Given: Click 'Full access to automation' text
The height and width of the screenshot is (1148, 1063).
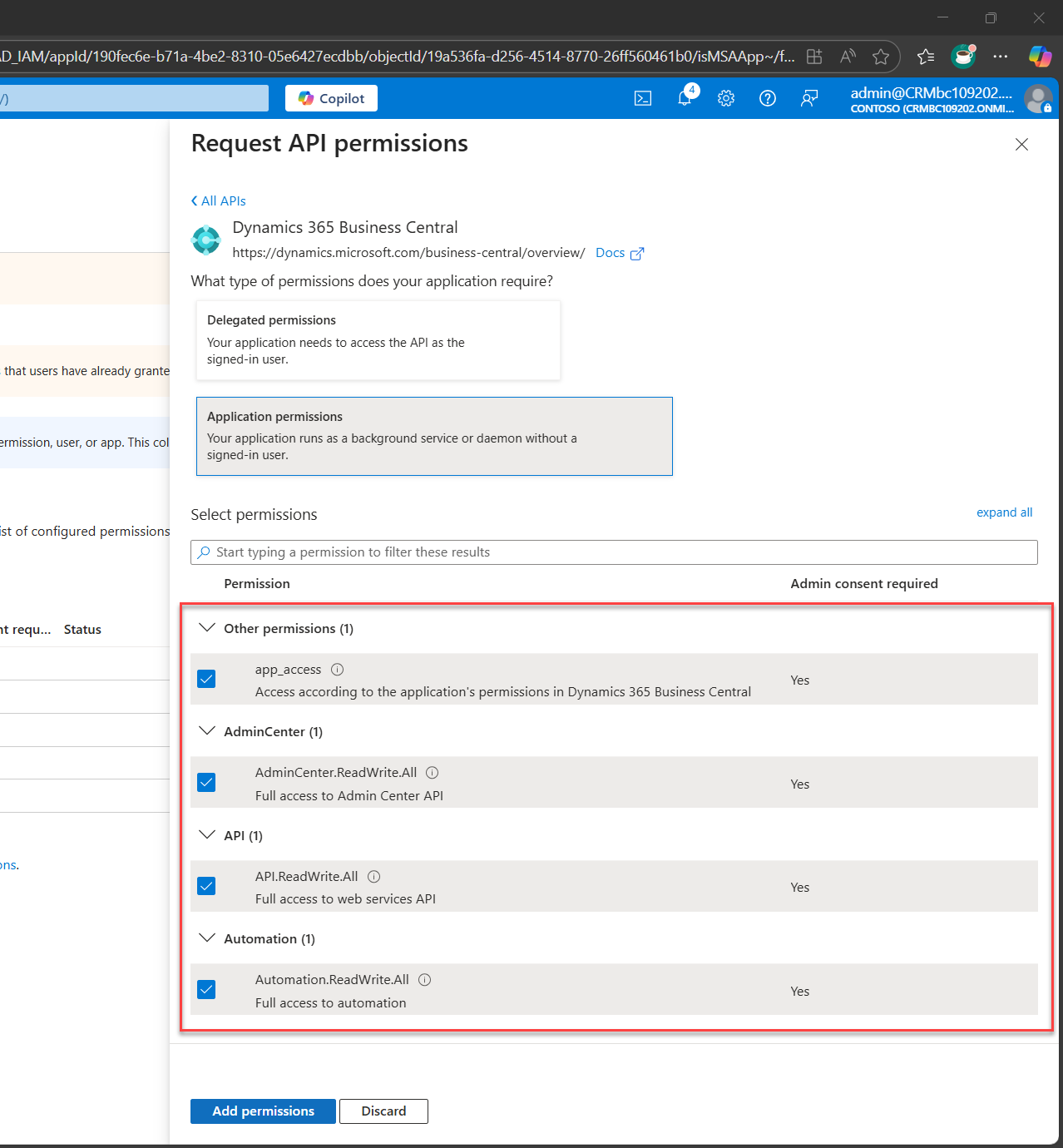Looking at the screenshot, I should (x=330, y=1003).
